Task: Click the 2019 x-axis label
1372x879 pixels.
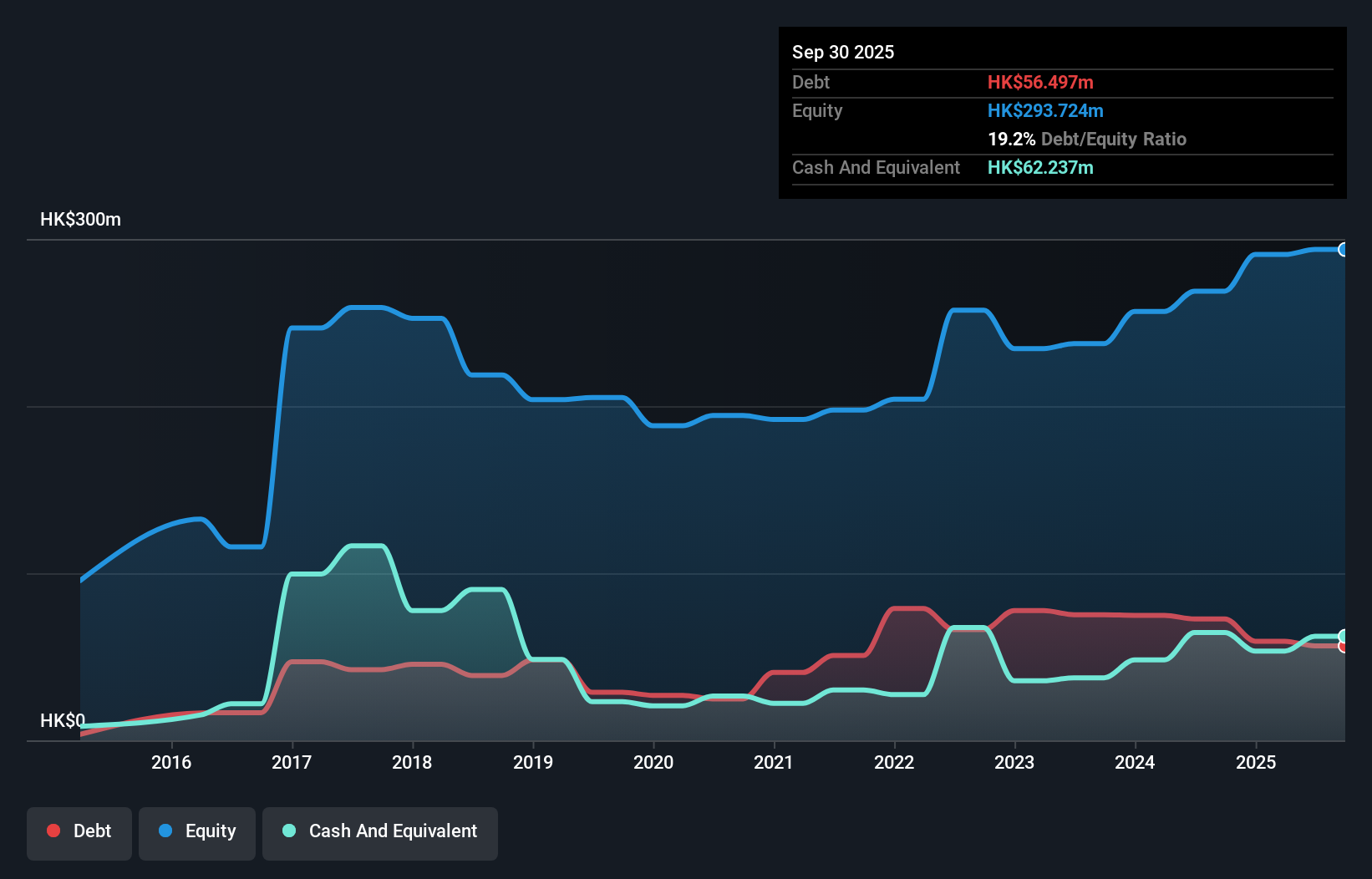Action: point(533,762)
